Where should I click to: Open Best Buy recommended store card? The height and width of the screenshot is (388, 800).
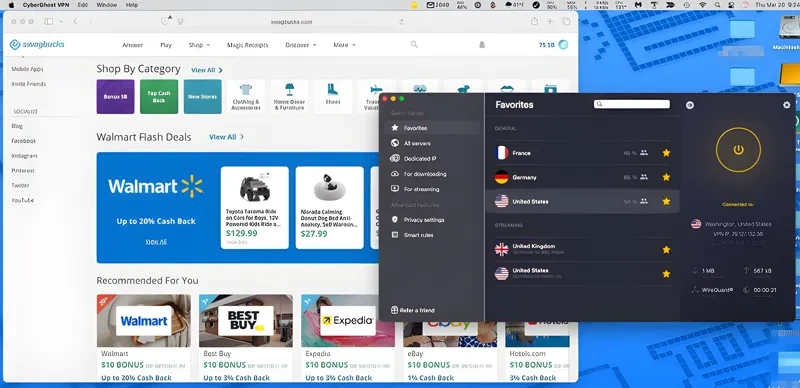[x=246, y=337]
